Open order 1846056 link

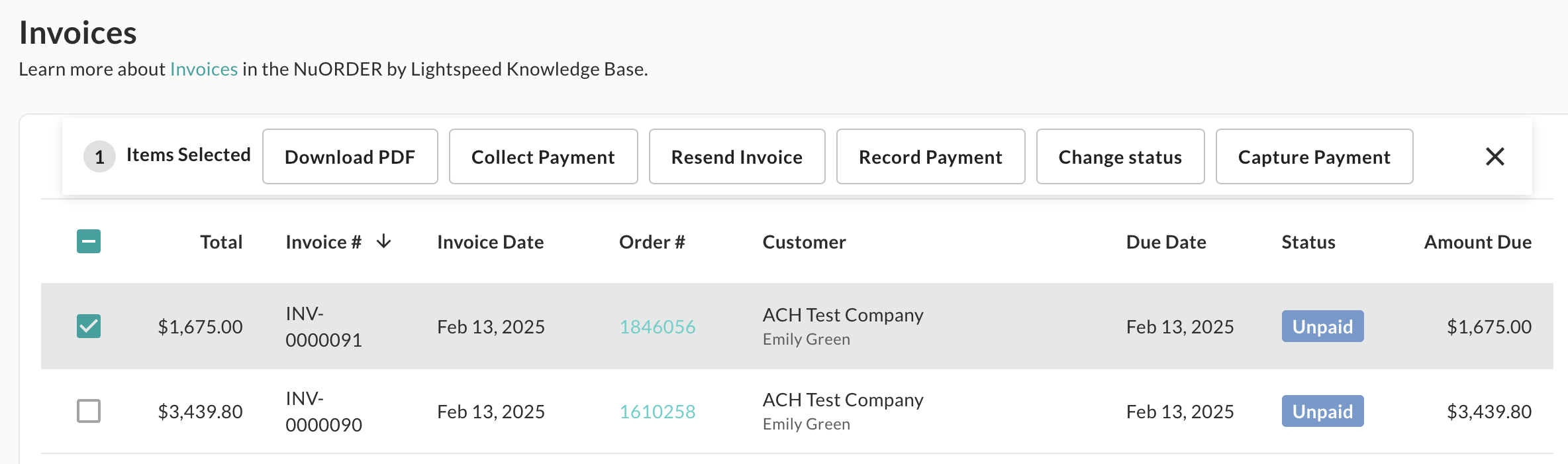pos(658,327)
